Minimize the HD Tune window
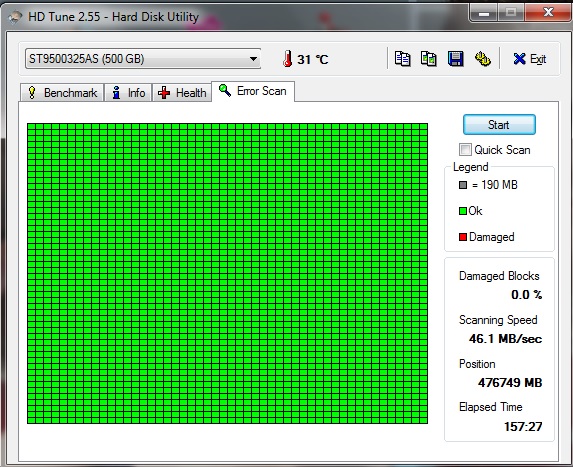Screen dimensions: 573x467 click(484, 13)
